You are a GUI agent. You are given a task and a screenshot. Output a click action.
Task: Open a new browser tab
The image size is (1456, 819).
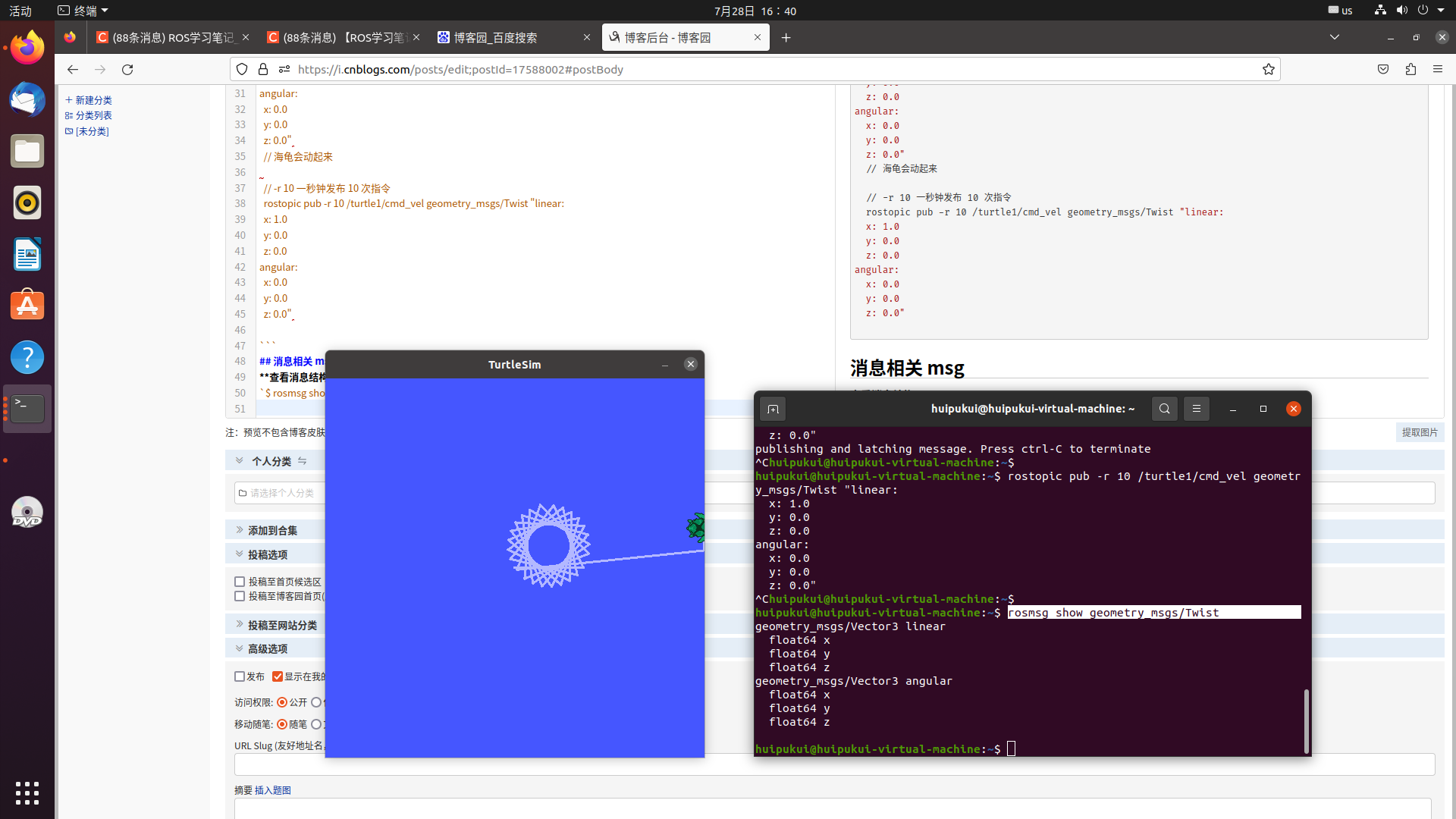click(786, 37)
